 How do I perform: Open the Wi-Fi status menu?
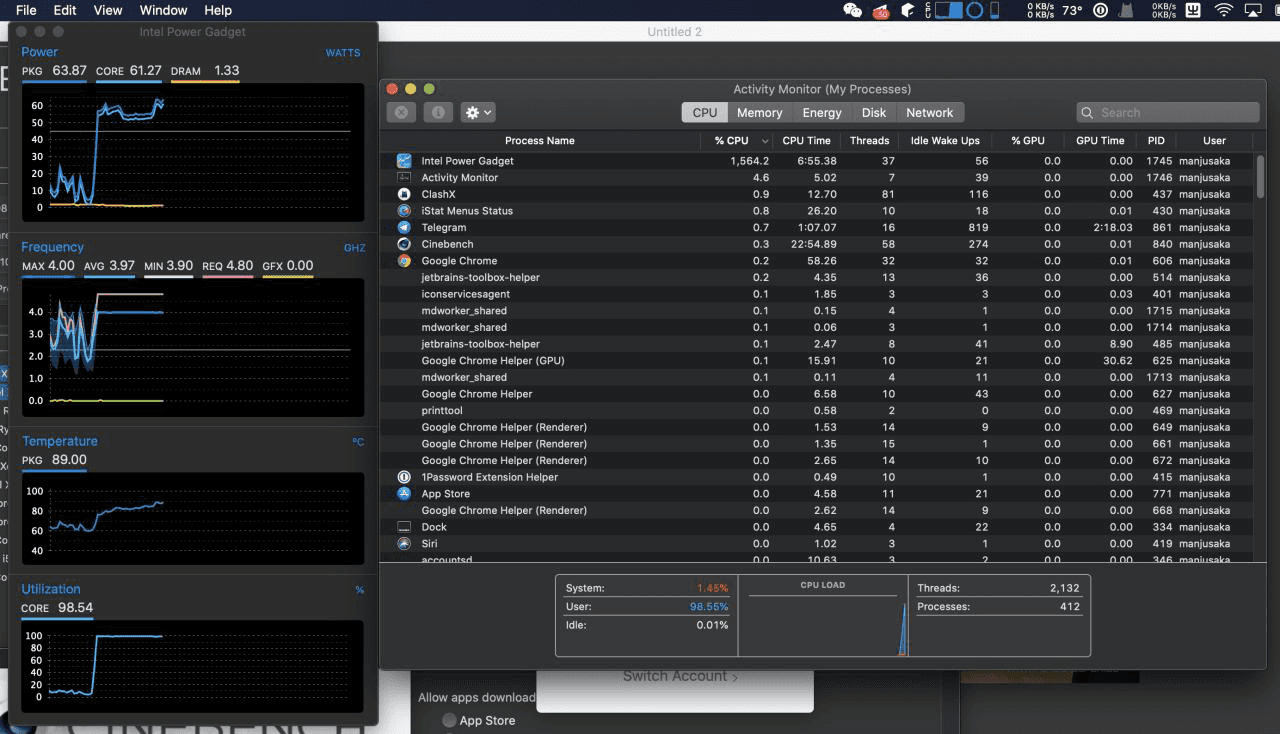(1224, 10)
